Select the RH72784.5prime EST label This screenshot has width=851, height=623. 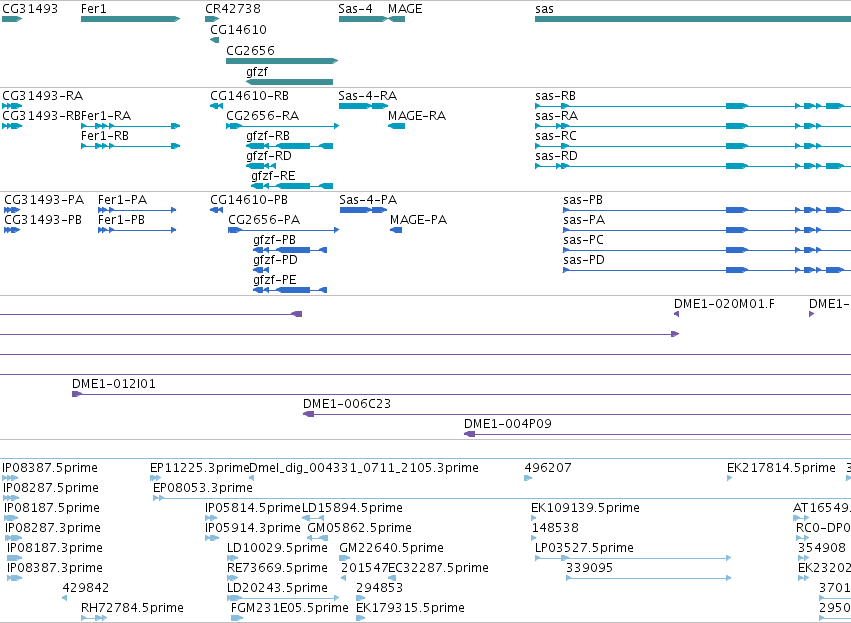click(x=132, y=608)
